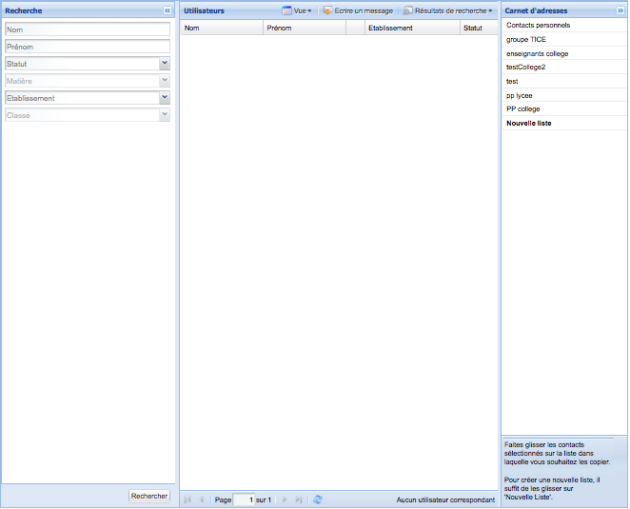The image size is (630, 509).
Task: Click 'Aucun utilisateur correspondant' status text
Action: point(446,500)
